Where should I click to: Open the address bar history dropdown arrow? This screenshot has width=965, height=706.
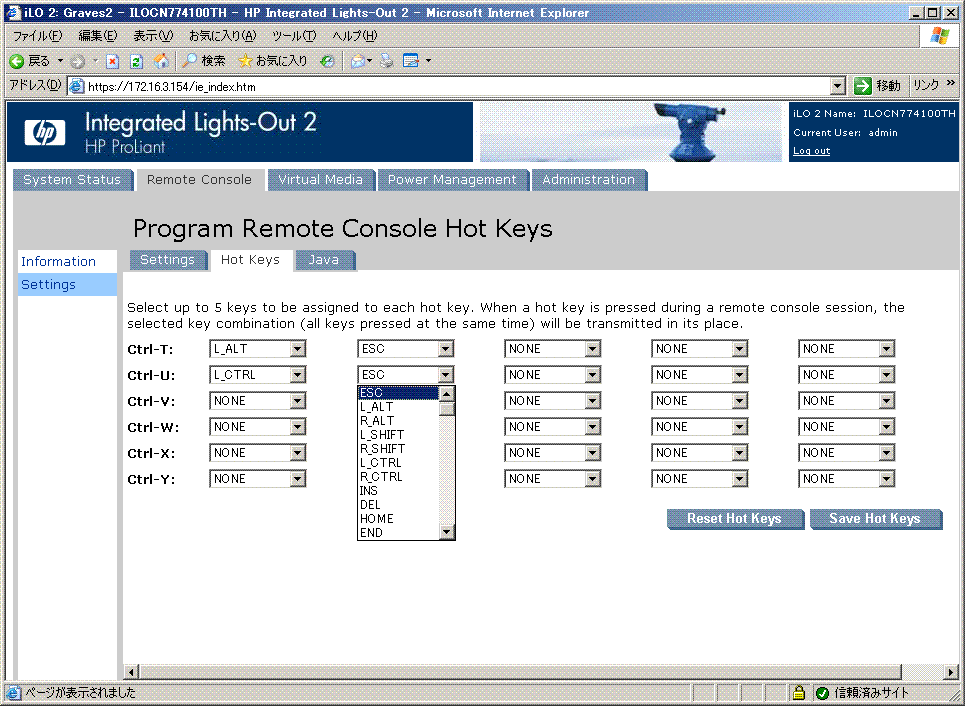click(837, 86)
